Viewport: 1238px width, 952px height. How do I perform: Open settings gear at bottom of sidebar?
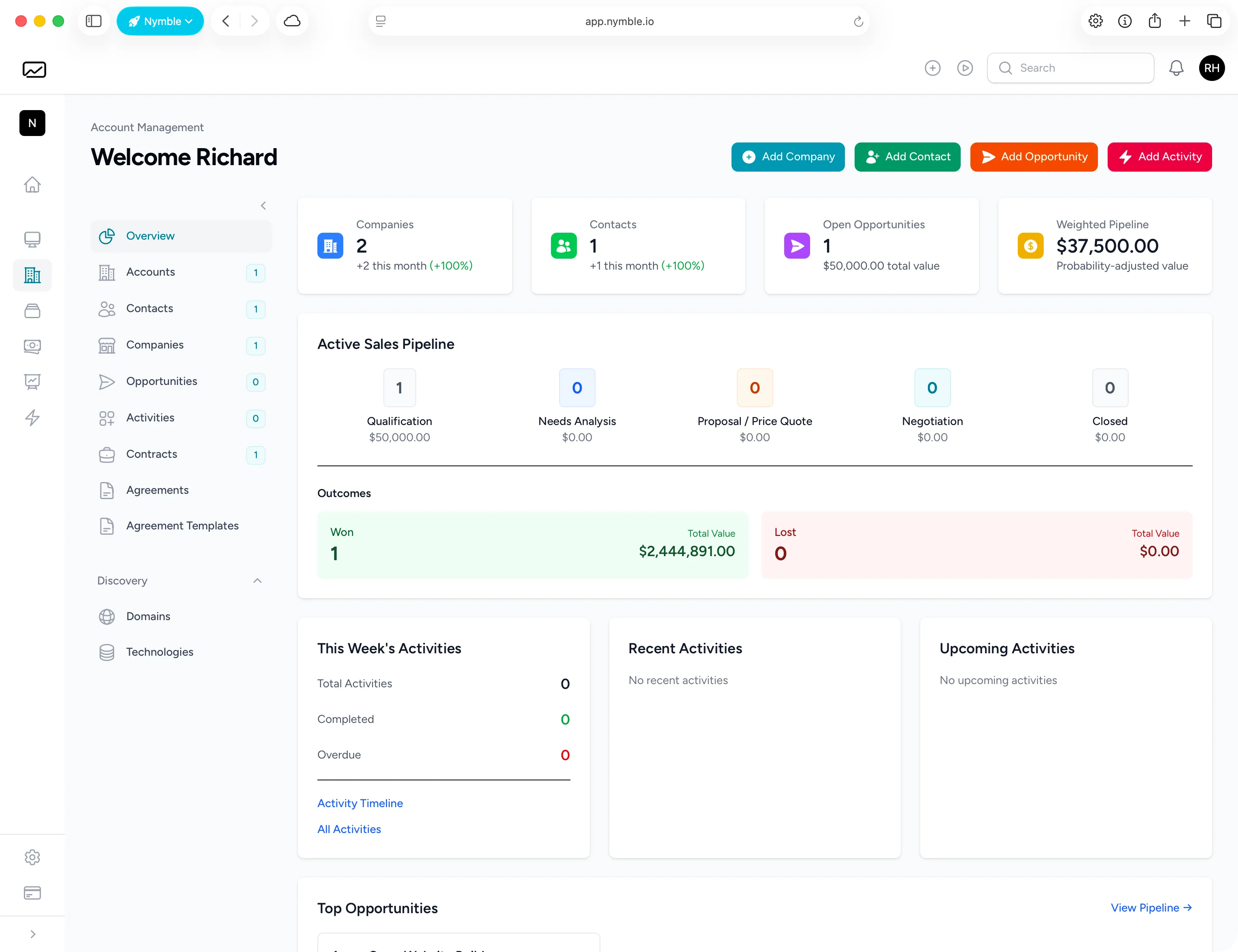(32, 857)
